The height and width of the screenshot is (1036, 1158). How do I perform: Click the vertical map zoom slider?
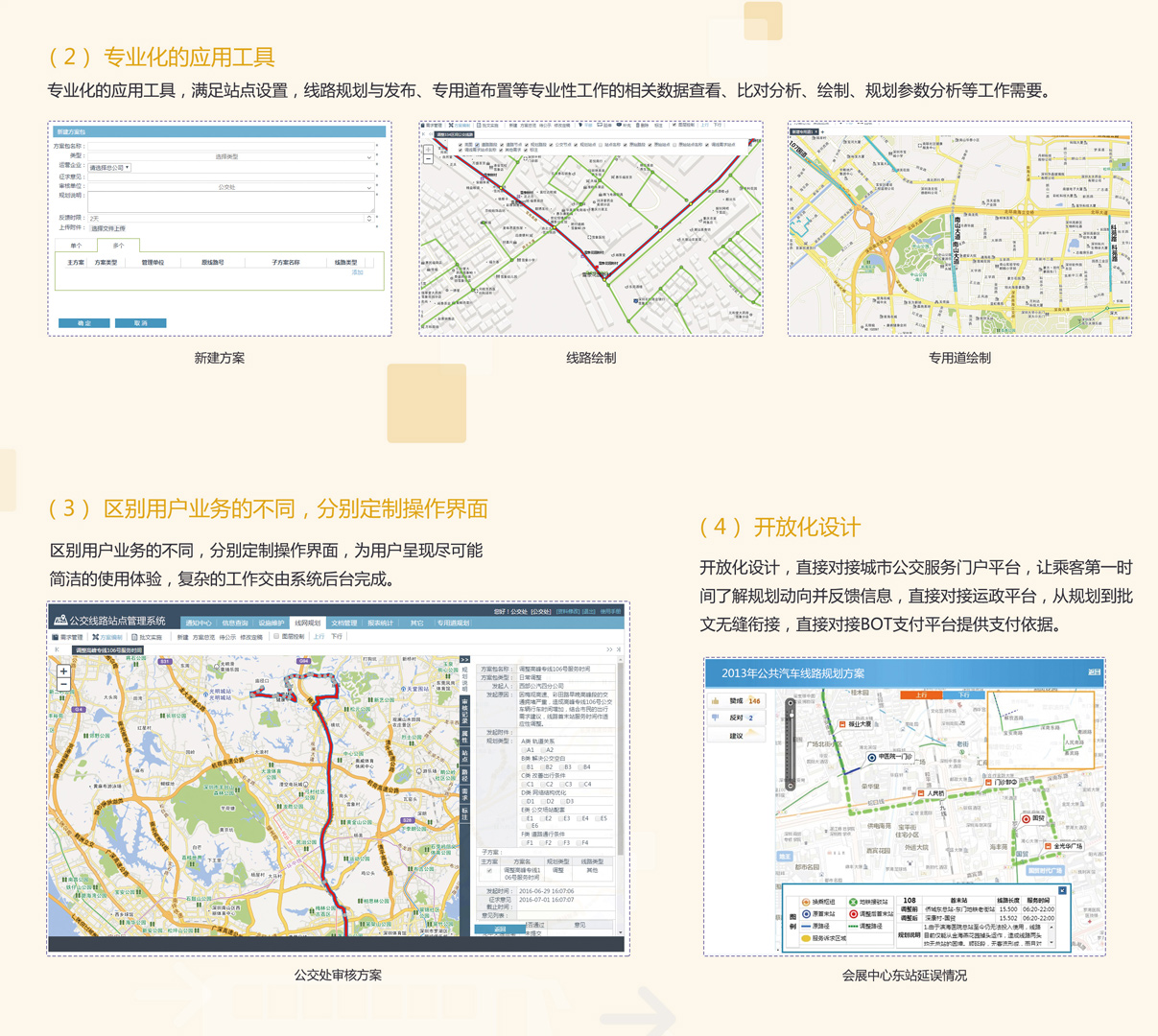790,743
